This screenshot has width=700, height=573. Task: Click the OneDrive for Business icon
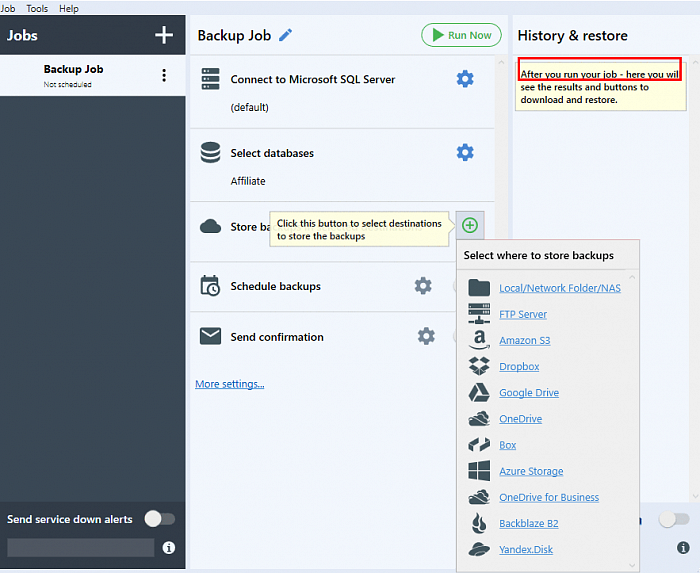tap(479, 497)
